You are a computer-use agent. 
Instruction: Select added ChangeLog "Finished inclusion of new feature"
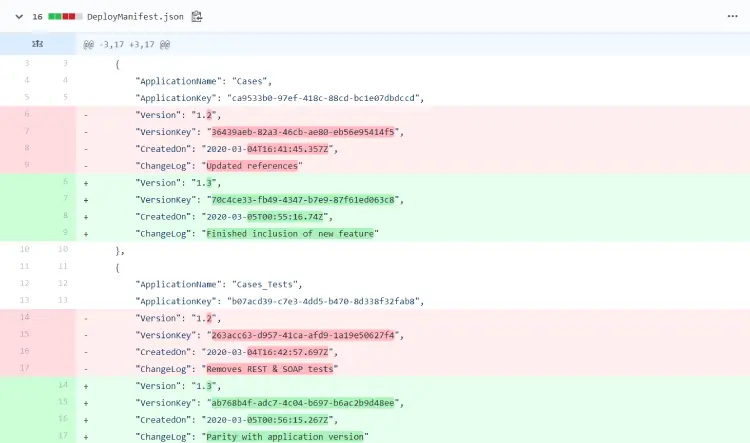click(257, 234)
